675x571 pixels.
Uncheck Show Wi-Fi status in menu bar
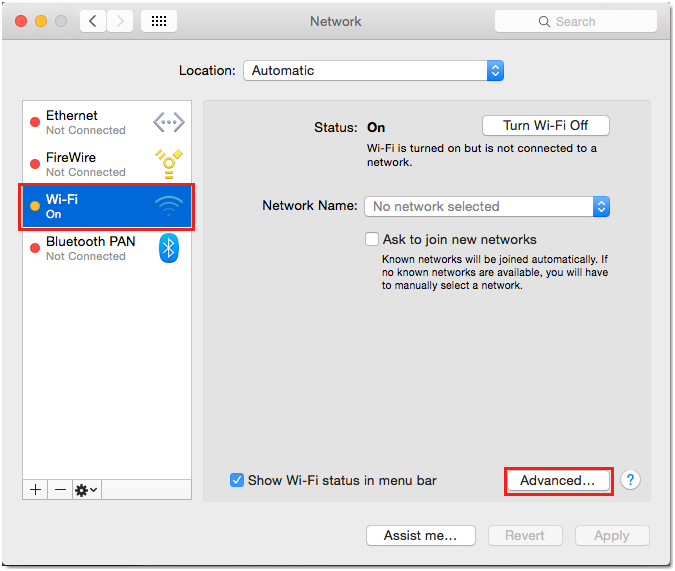237,480
